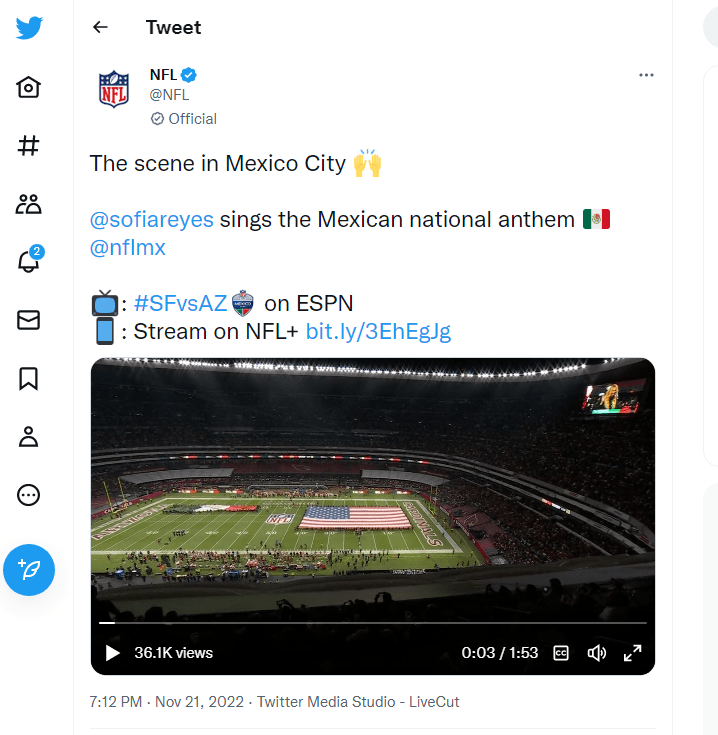Mute the video sound
The image size is (718, 735).
[597, 653]
